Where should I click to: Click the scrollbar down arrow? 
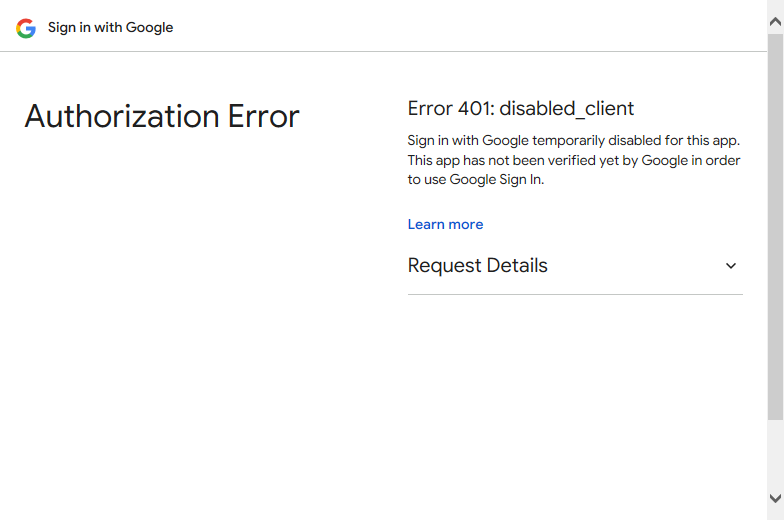(x=776, y=498)
